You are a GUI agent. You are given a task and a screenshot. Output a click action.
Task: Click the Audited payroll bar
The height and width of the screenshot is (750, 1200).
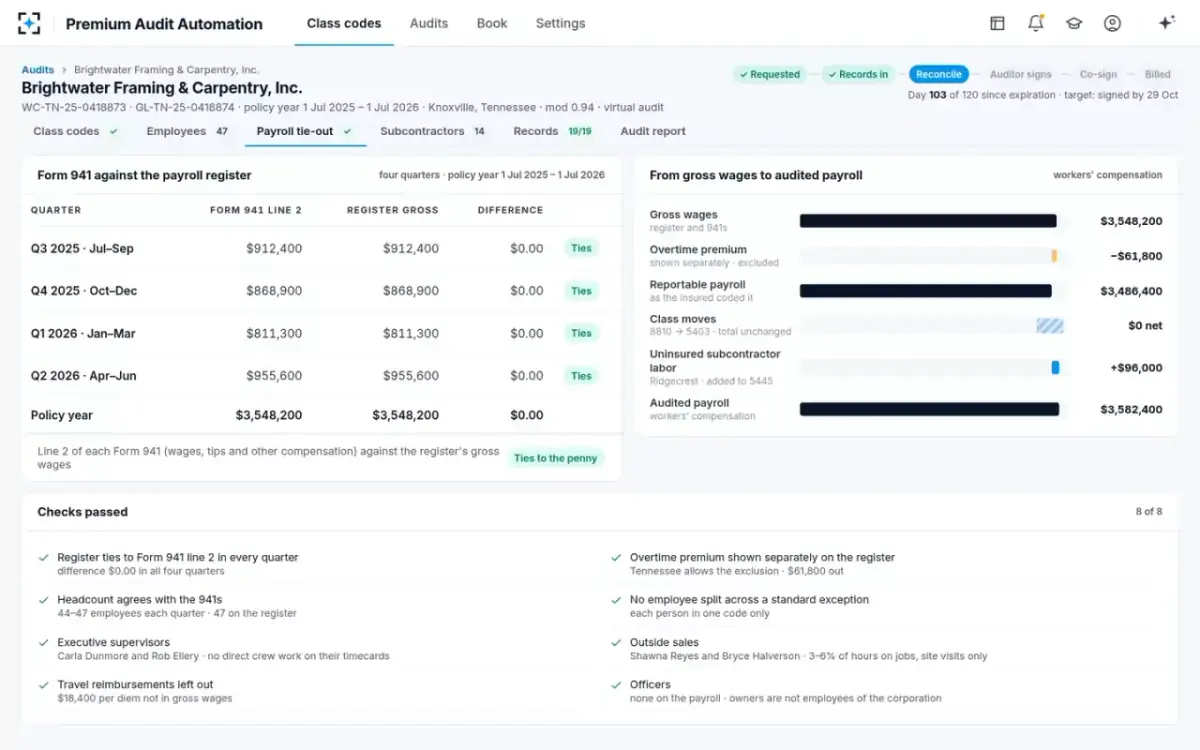coord(929,409)
